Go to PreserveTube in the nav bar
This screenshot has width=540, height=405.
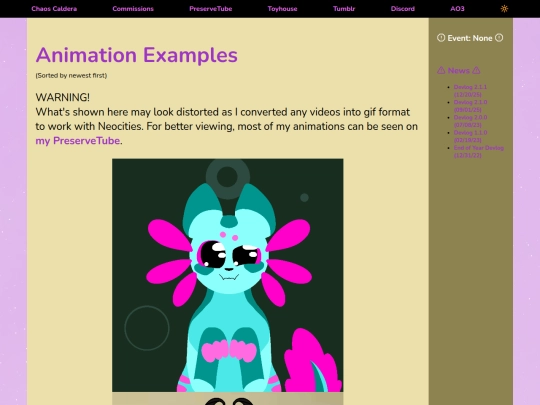210,9
